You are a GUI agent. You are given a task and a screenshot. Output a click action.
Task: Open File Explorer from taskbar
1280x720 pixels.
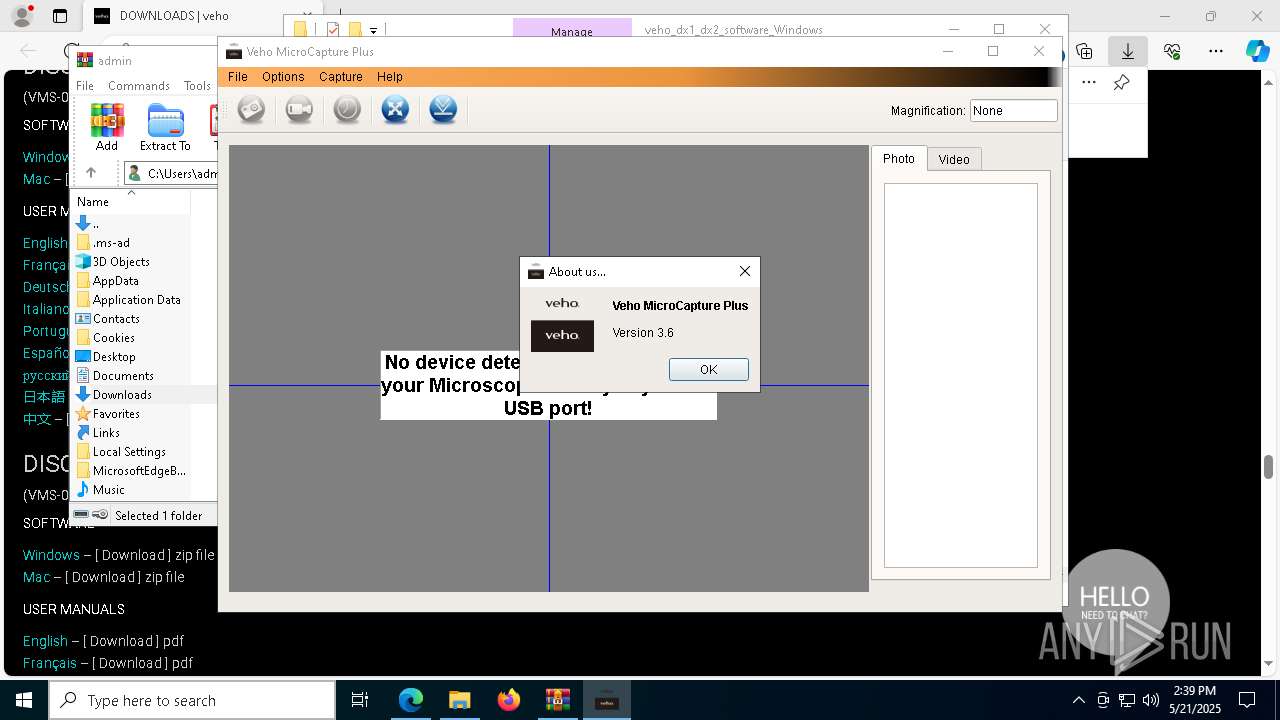(459, 700)
